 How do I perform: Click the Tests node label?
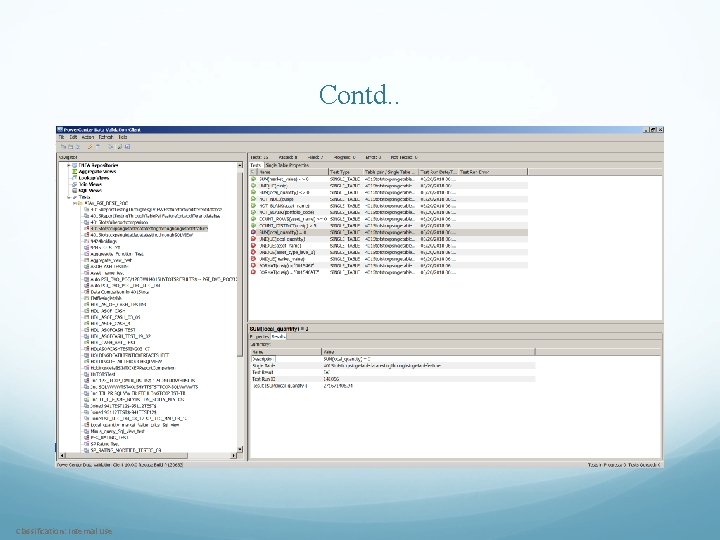84,197
